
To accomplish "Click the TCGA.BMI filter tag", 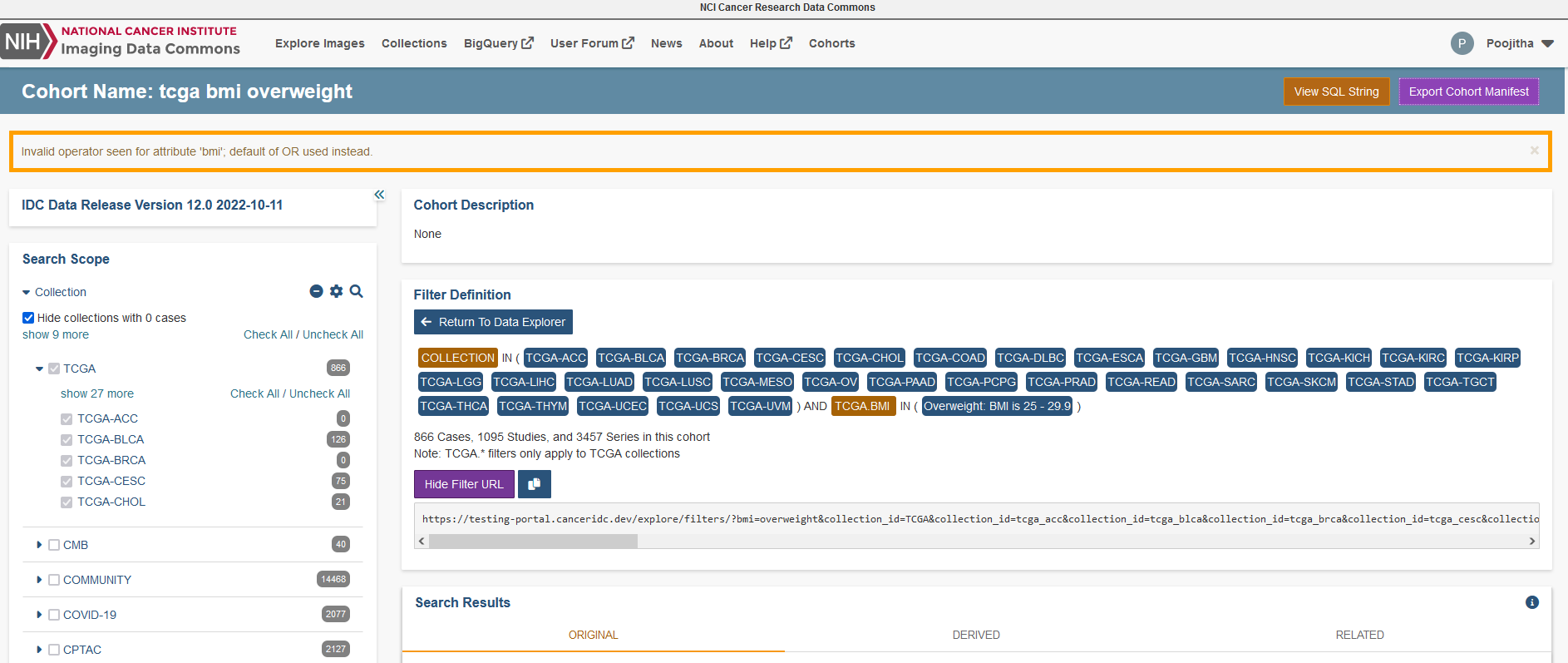I will click(x=863, y=406).
